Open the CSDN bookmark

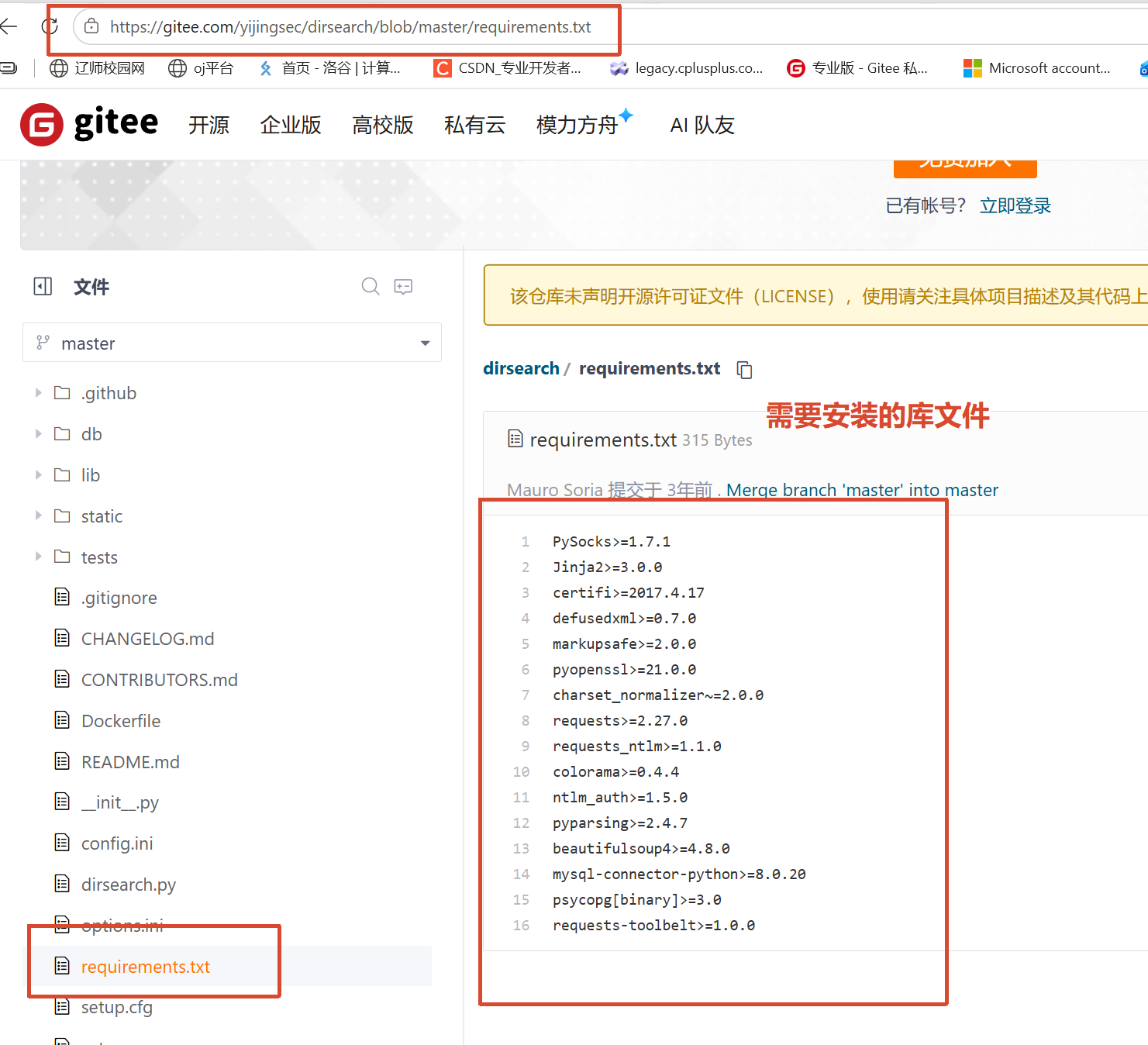[x=507, y=68]
